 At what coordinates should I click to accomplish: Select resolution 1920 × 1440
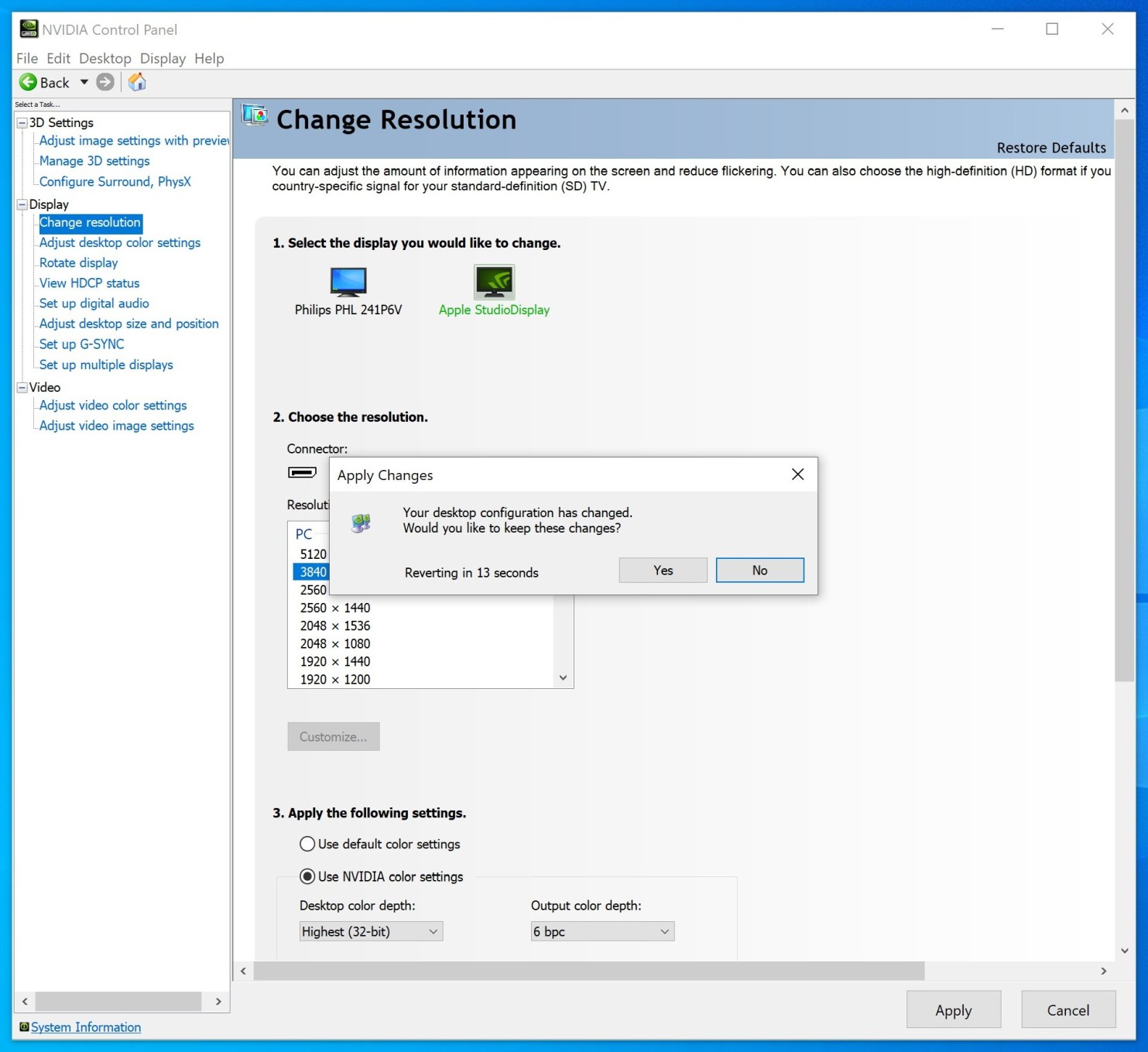(335, 662)
